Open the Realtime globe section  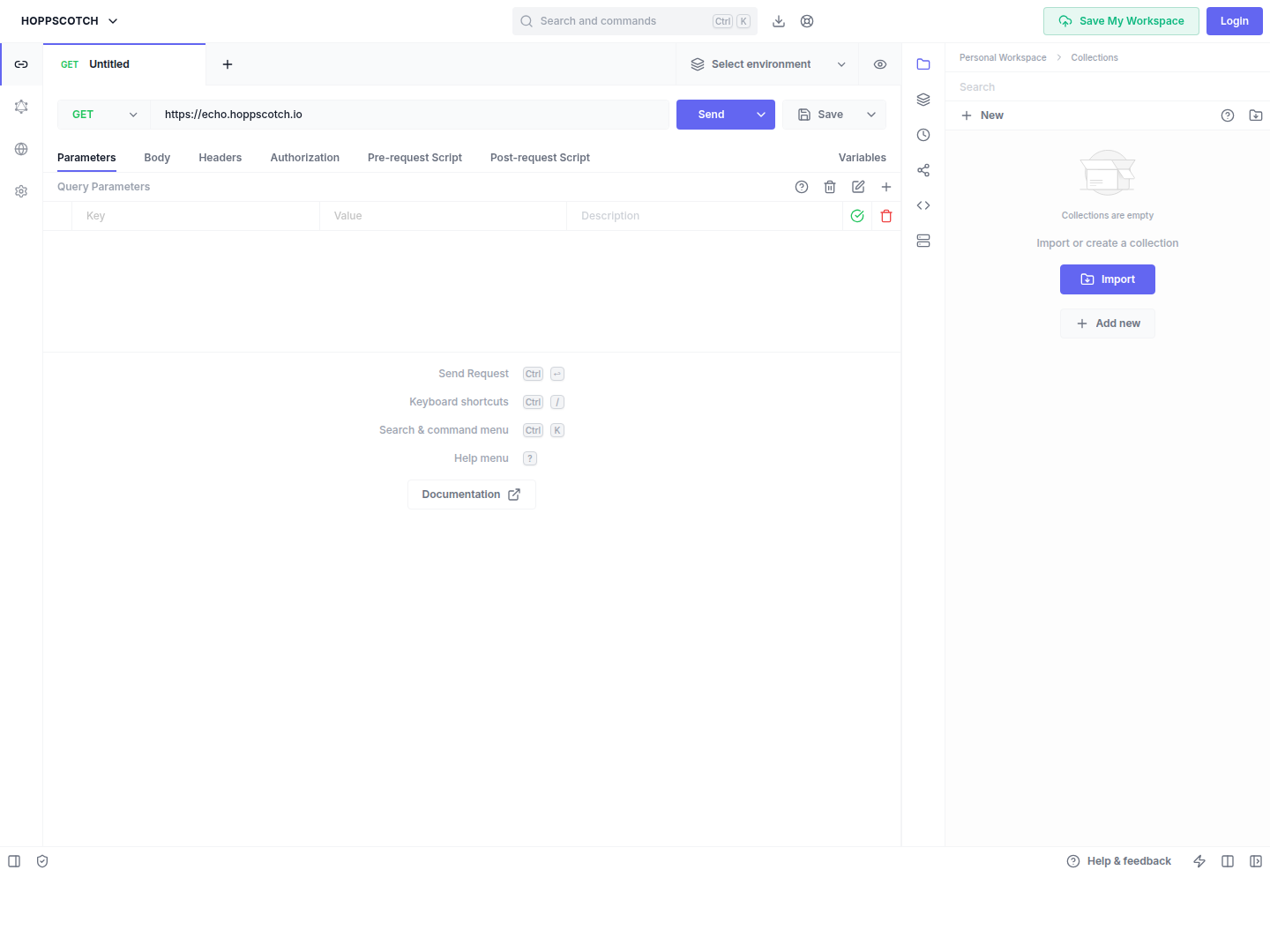pos(21,149)
